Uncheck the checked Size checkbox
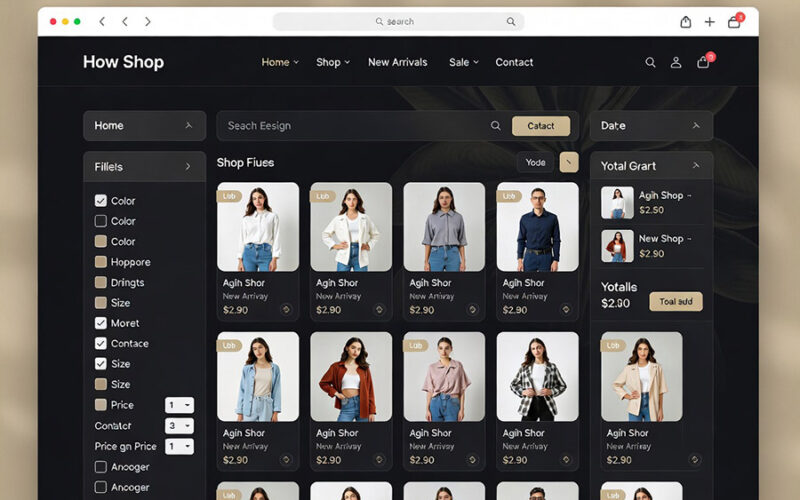Screen dimensions: 800x500 [101, 364]
